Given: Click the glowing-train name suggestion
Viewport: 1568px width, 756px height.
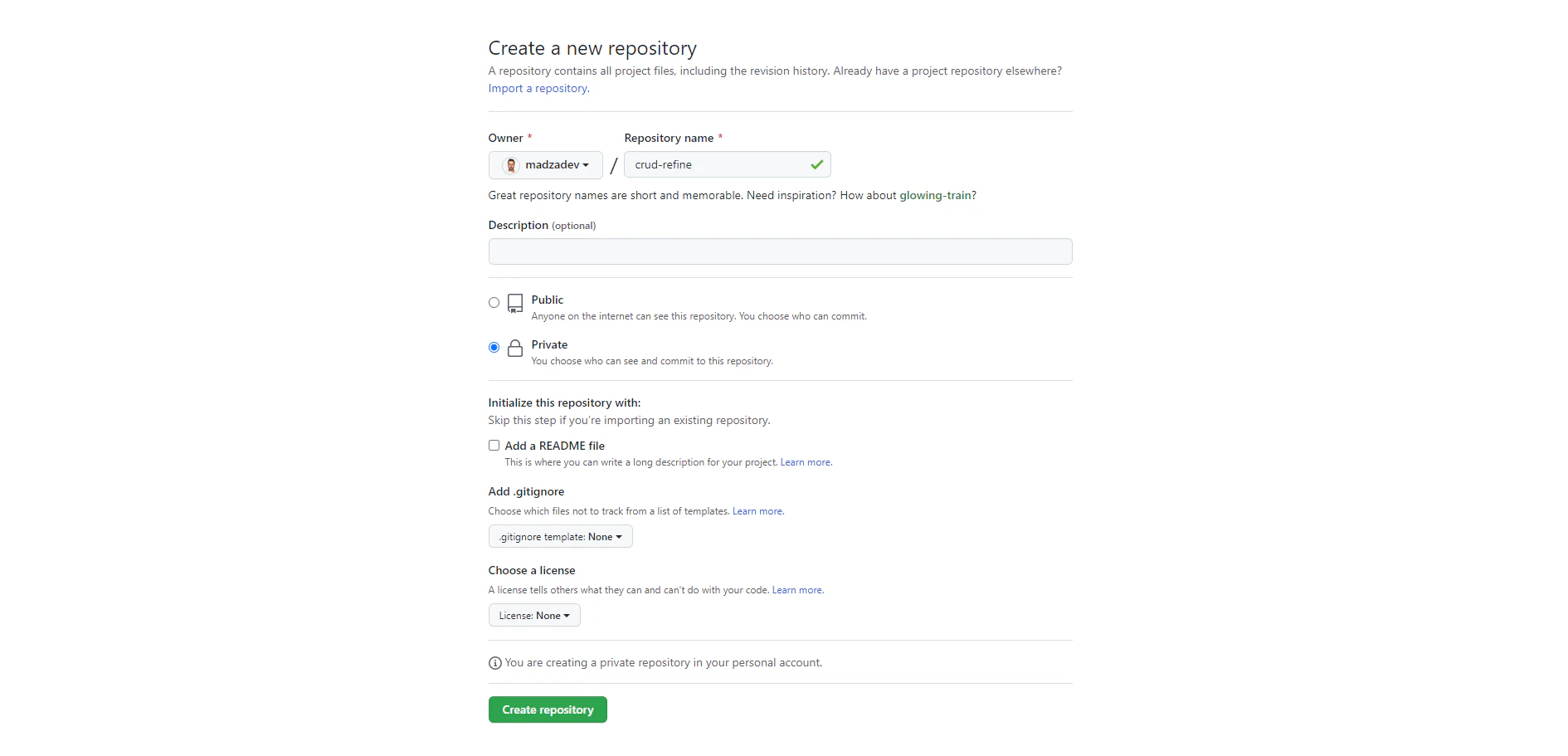Looking at the screenshot, I should (x=935, y=195).
